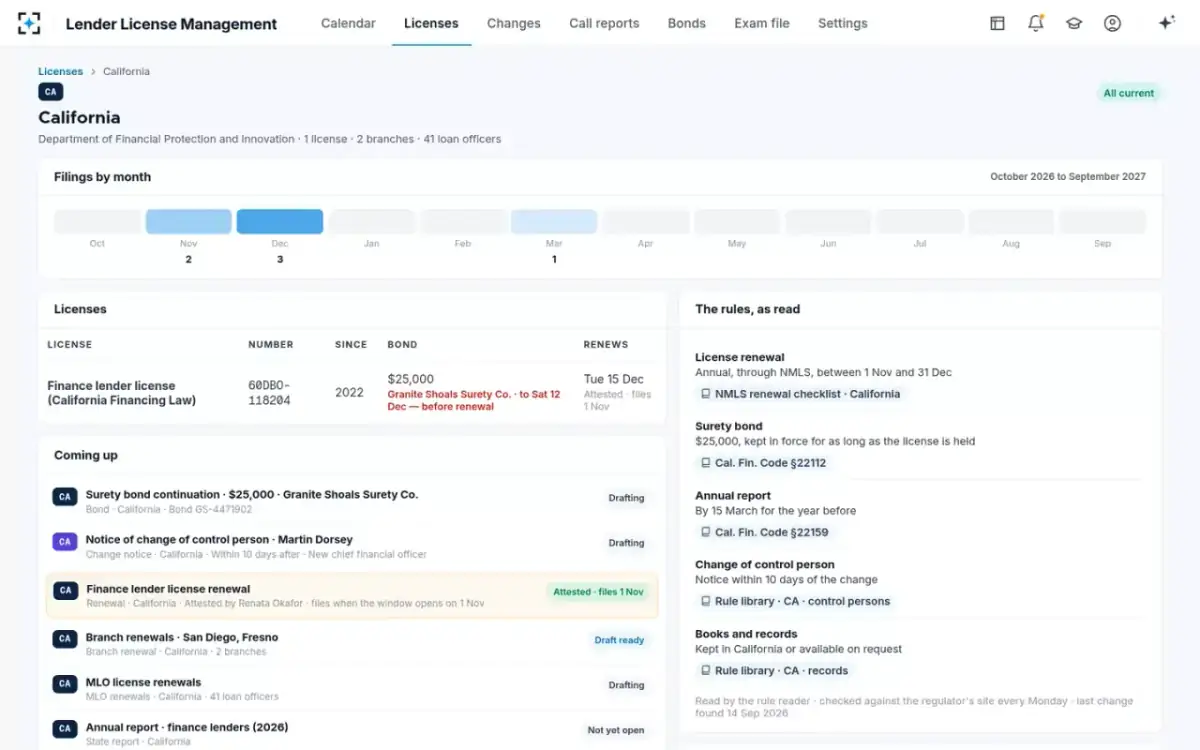Click book icon beside NMLS renewal checklist
Screen dimensions: 1200x750
pyautogui.click(x=706, y=394)
